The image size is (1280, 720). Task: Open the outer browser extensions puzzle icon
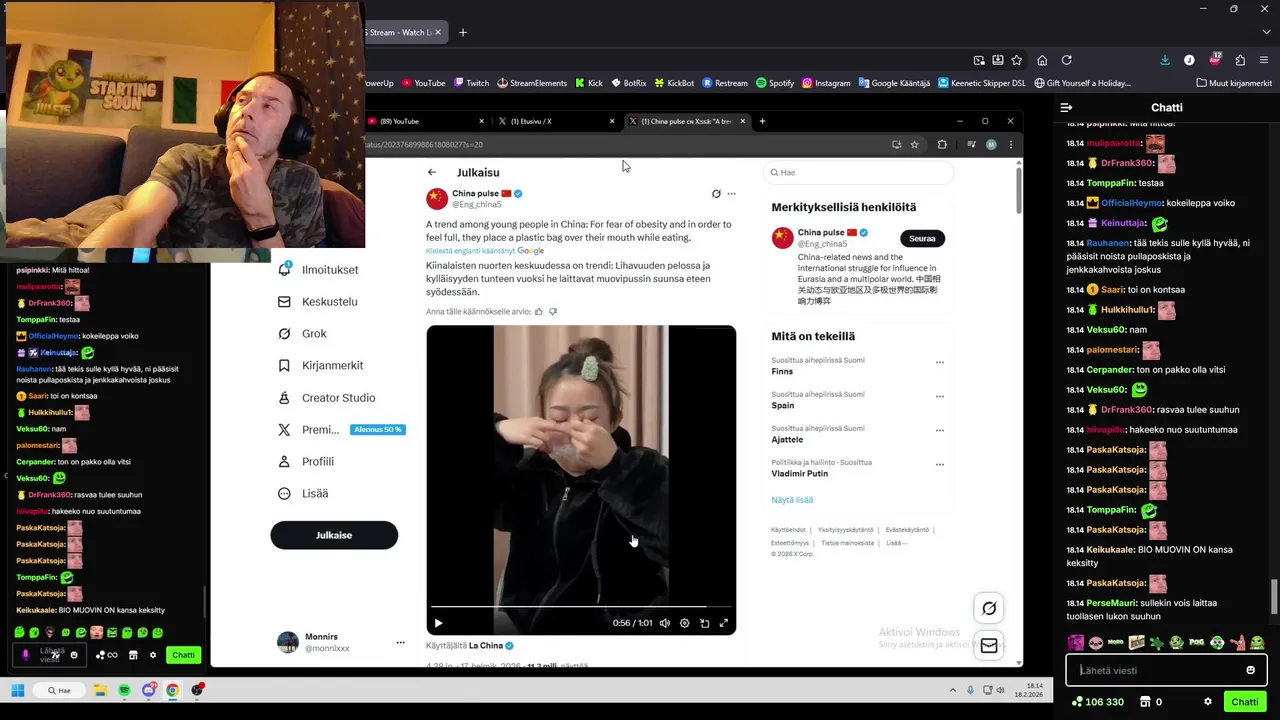1240,60
